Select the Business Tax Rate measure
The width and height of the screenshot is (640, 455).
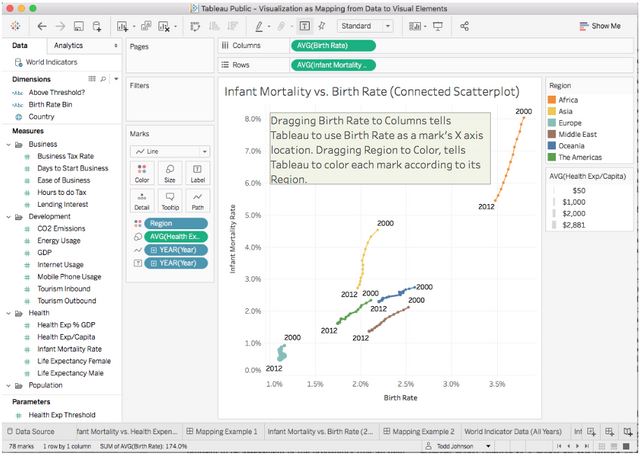coord(65,156)
